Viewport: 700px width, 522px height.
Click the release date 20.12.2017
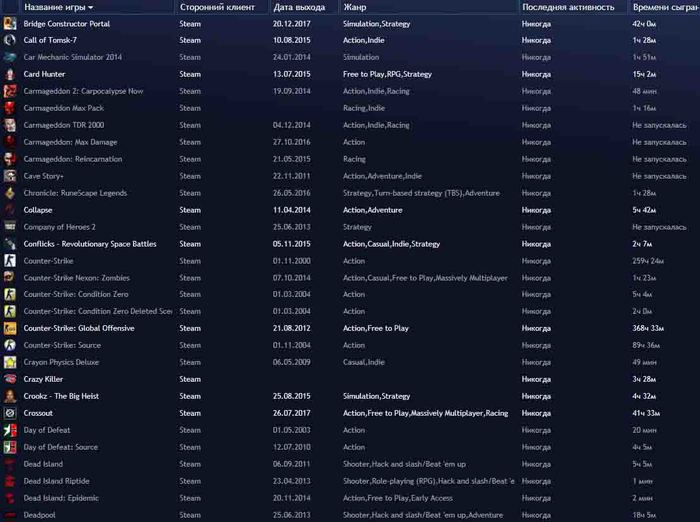(x=292, y=24)
